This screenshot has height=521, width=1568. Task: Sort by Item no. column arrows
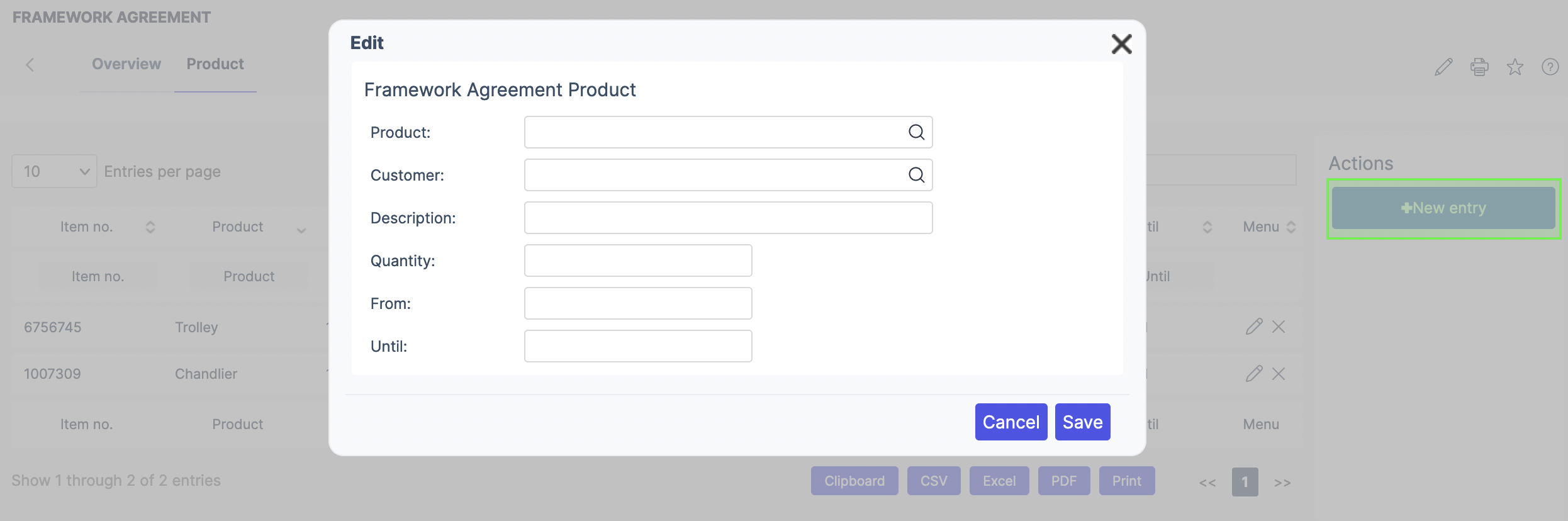[150, 227]
